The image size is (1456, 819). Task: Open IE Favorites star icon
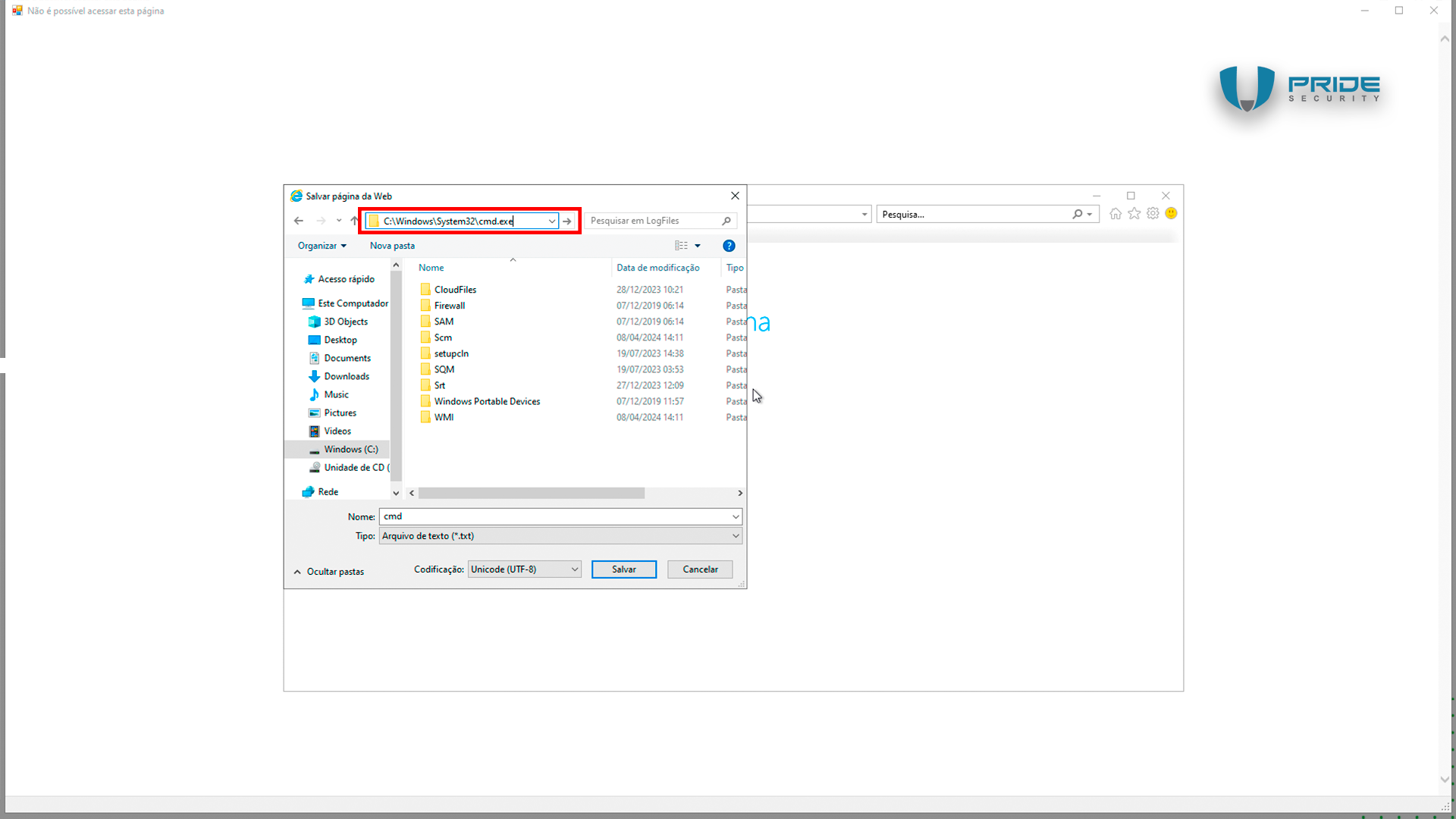tap(1134, 214)
